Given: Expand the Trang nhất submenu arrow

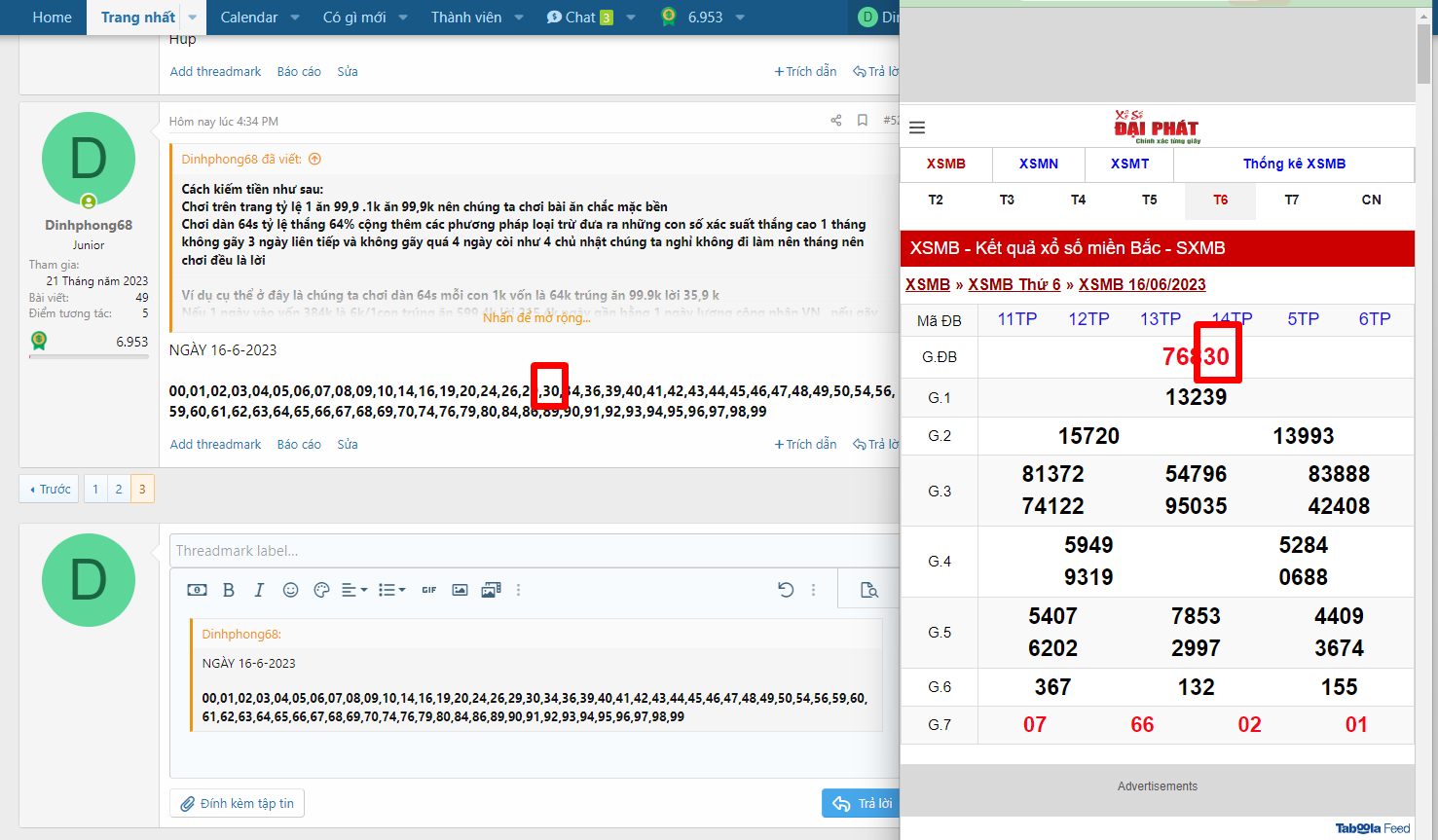Looking at the screenshot, I should click(x=192, y=18).
